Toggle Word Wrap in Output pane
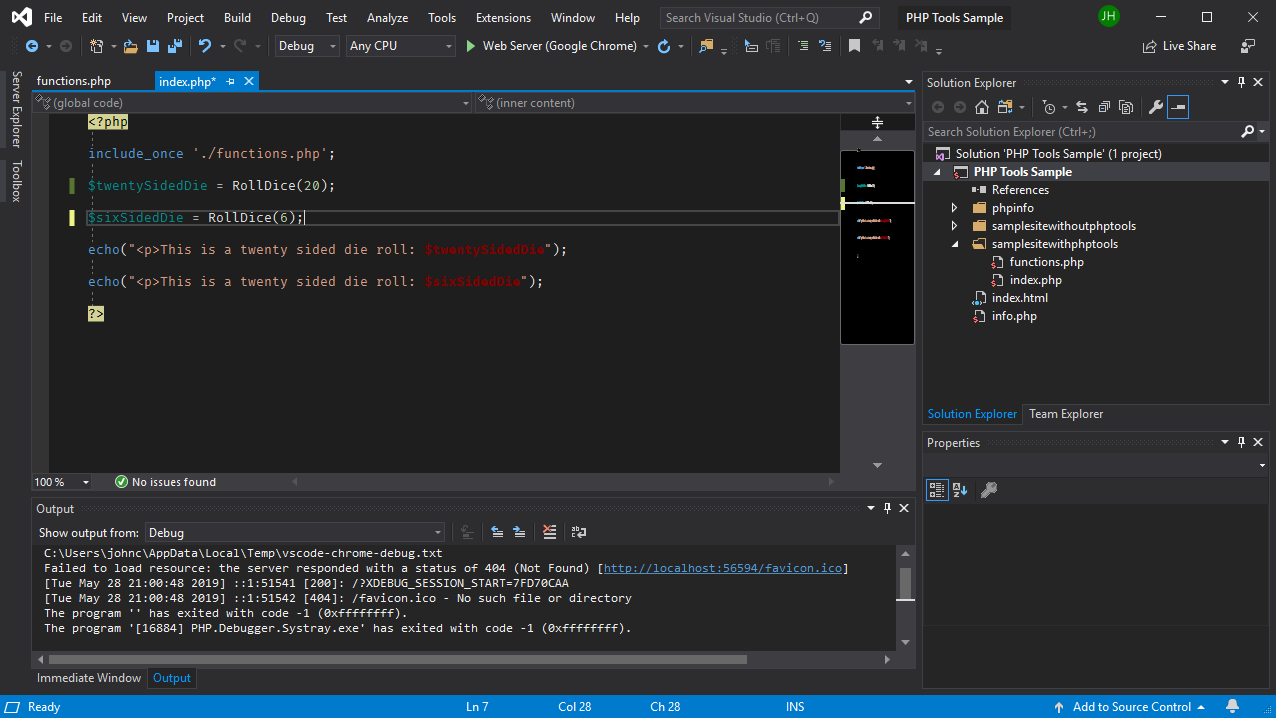 [x=578, y=533]
